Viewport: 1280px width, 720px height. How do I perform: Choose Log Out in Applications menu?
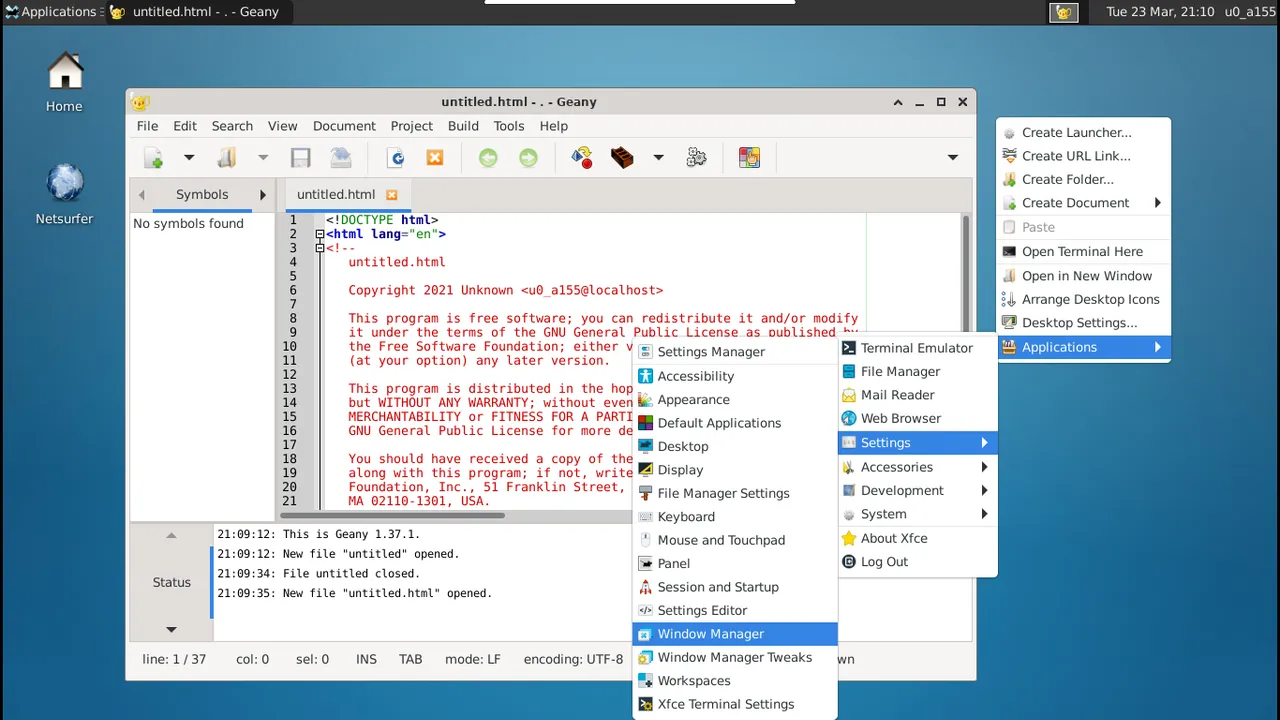pos(917,562)
